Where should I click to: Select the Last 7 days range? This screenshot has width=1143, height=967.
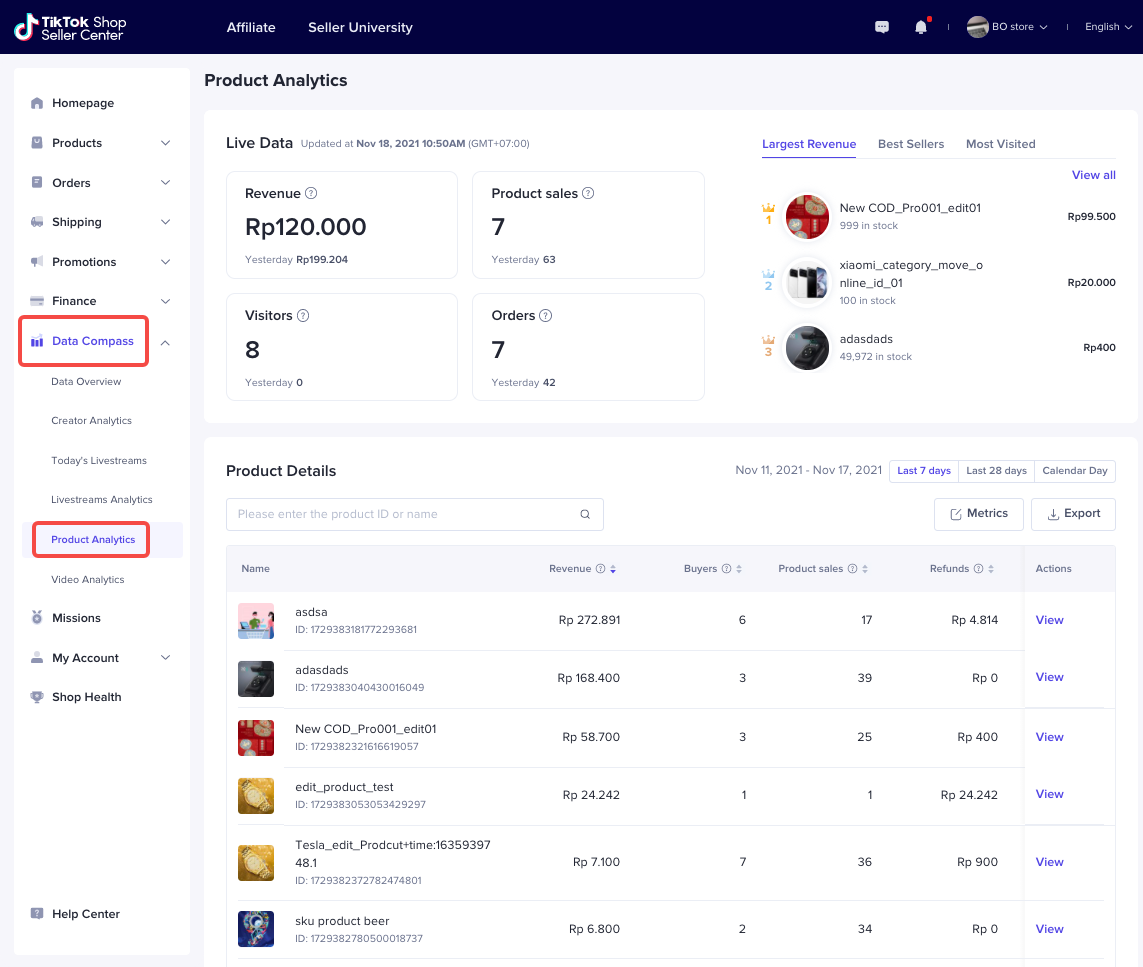click(x=923, y=471)
